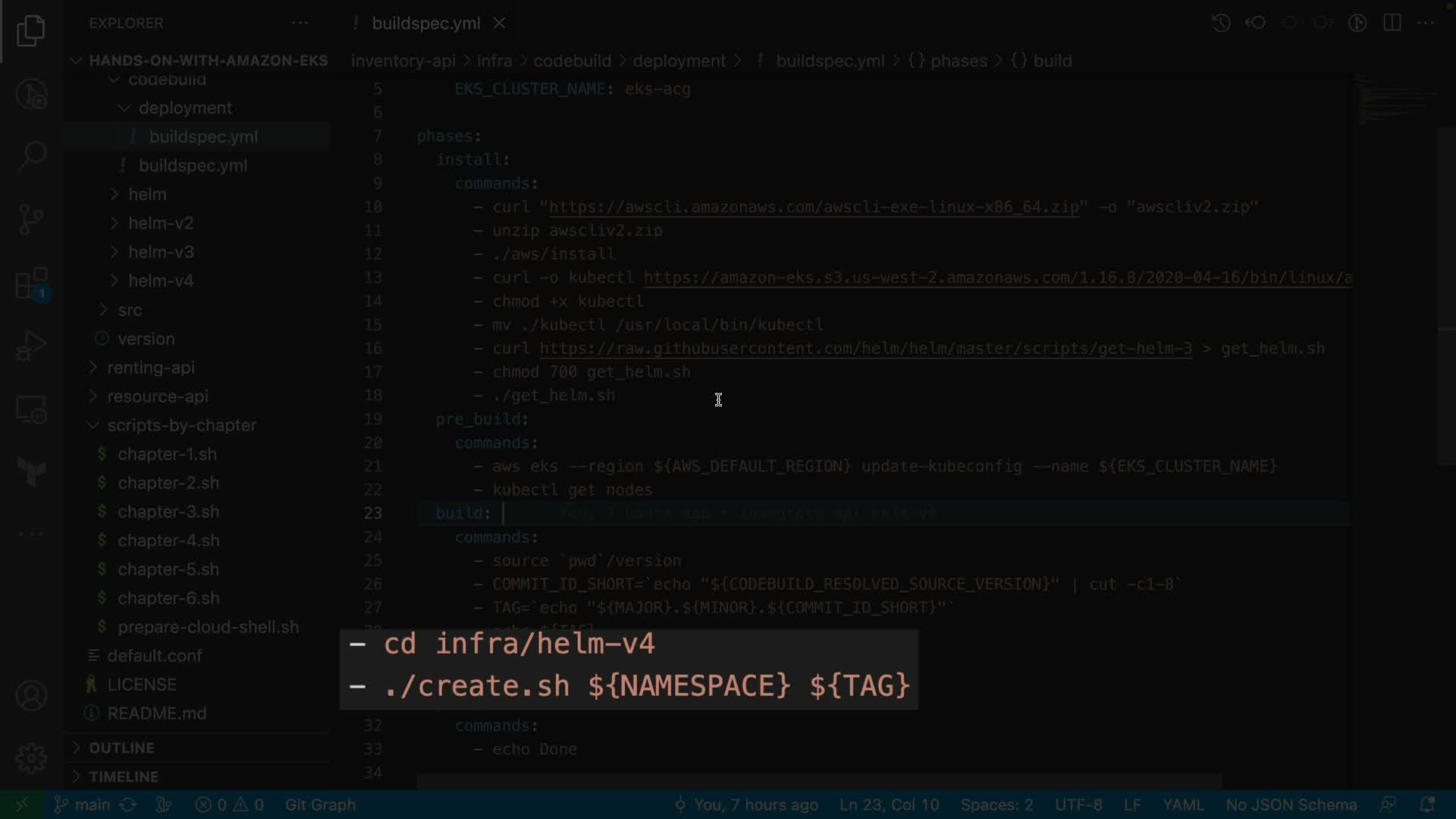Open the Search view in activity bar
1456x819 pixels.
31,156
